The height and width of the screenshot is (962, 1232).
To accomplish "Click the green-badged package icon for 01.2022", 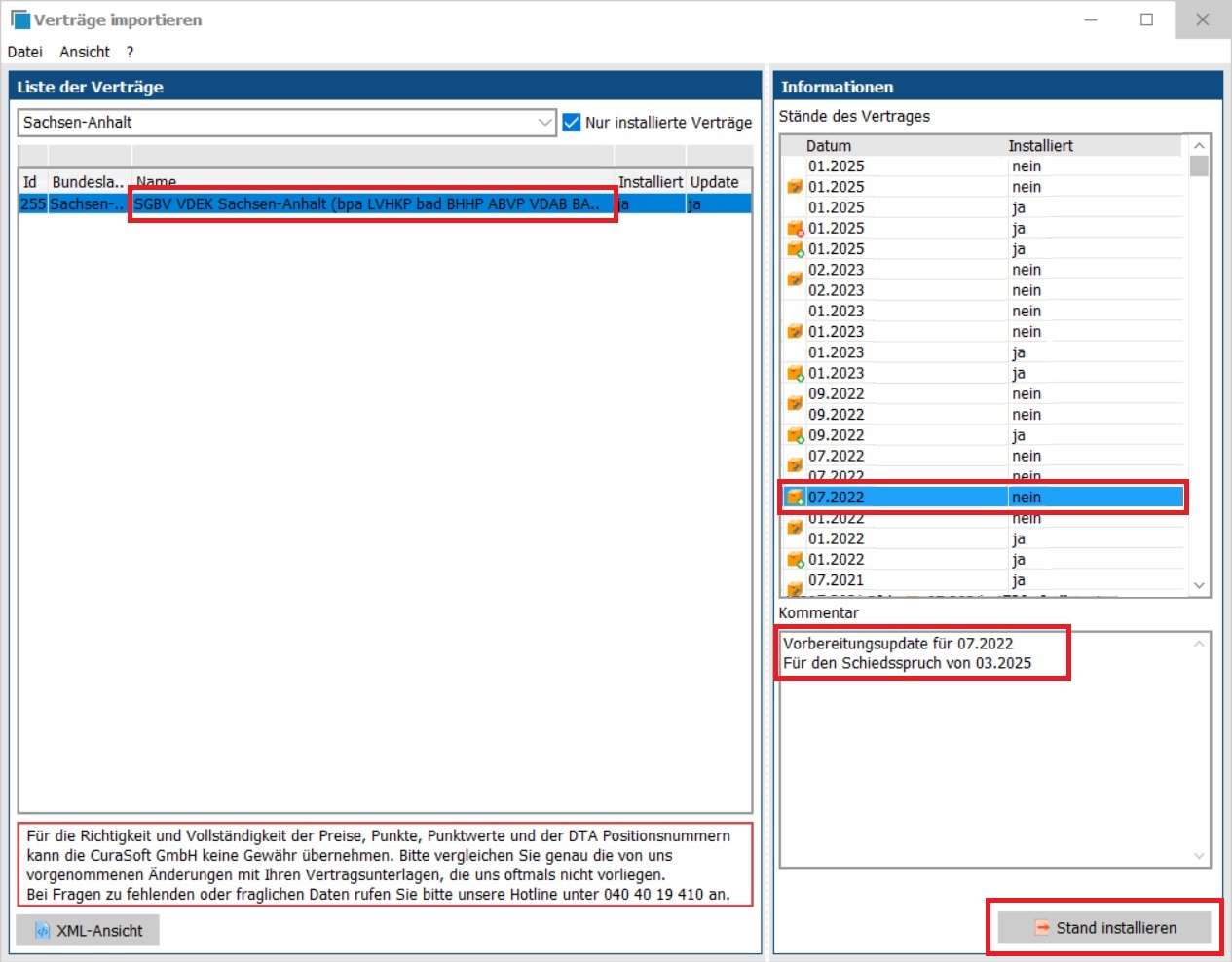I will [795, 560].
